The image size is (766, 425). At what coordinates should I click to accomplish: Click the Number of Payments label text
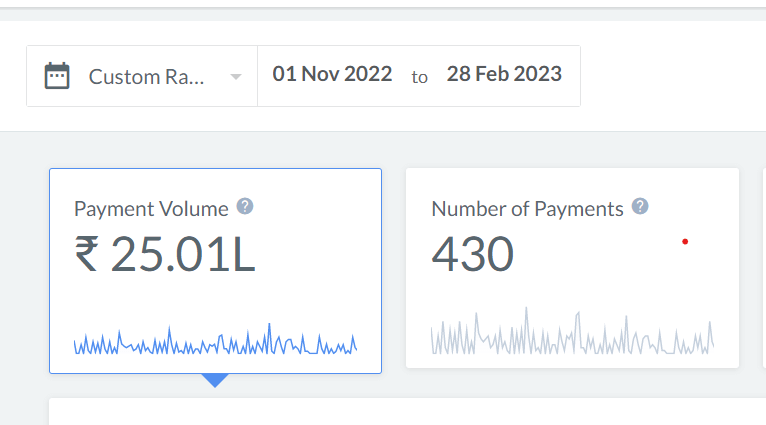(527, 209)
